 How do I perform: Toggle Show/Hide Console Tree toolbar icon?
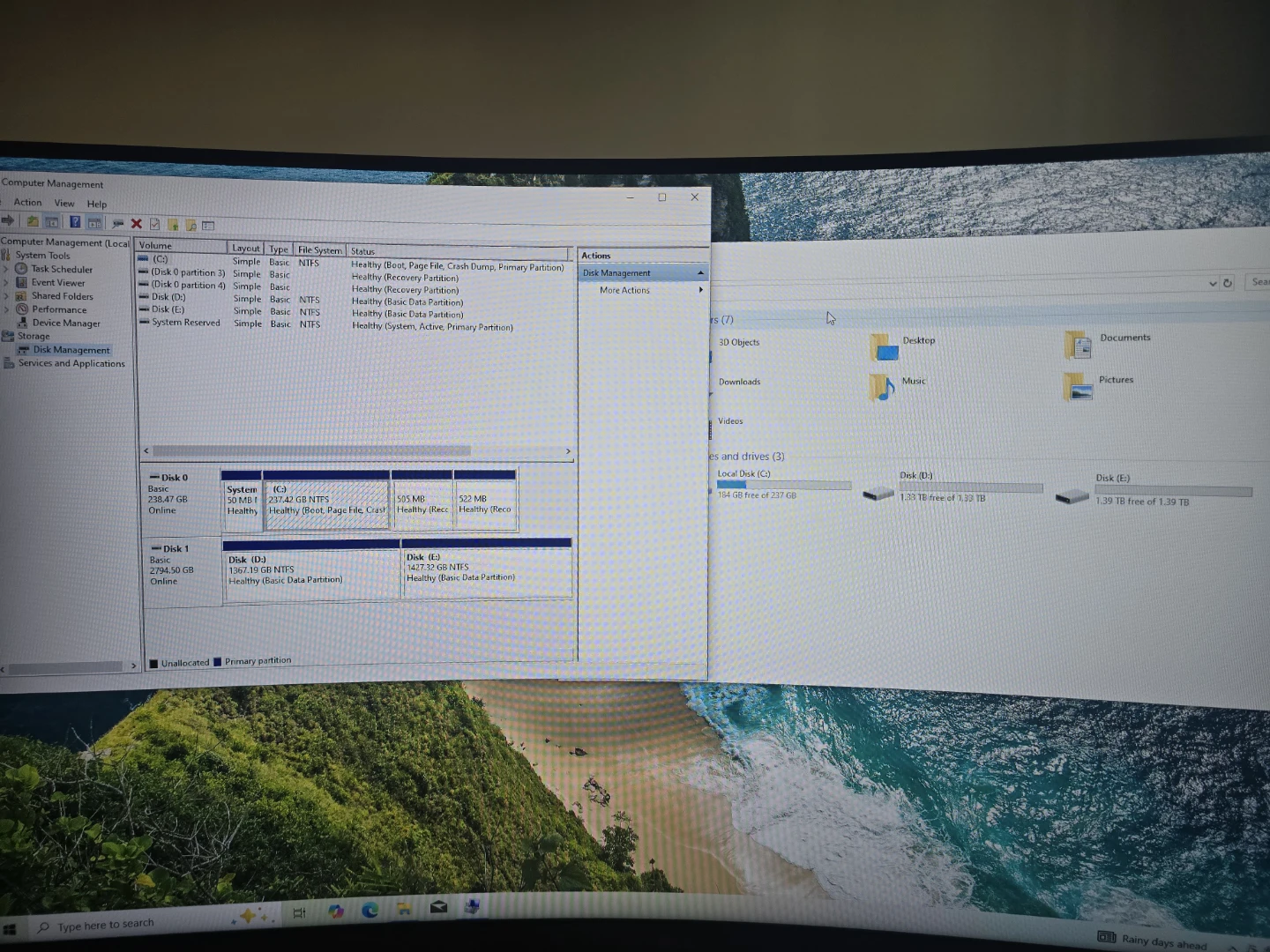click(52, 222)
